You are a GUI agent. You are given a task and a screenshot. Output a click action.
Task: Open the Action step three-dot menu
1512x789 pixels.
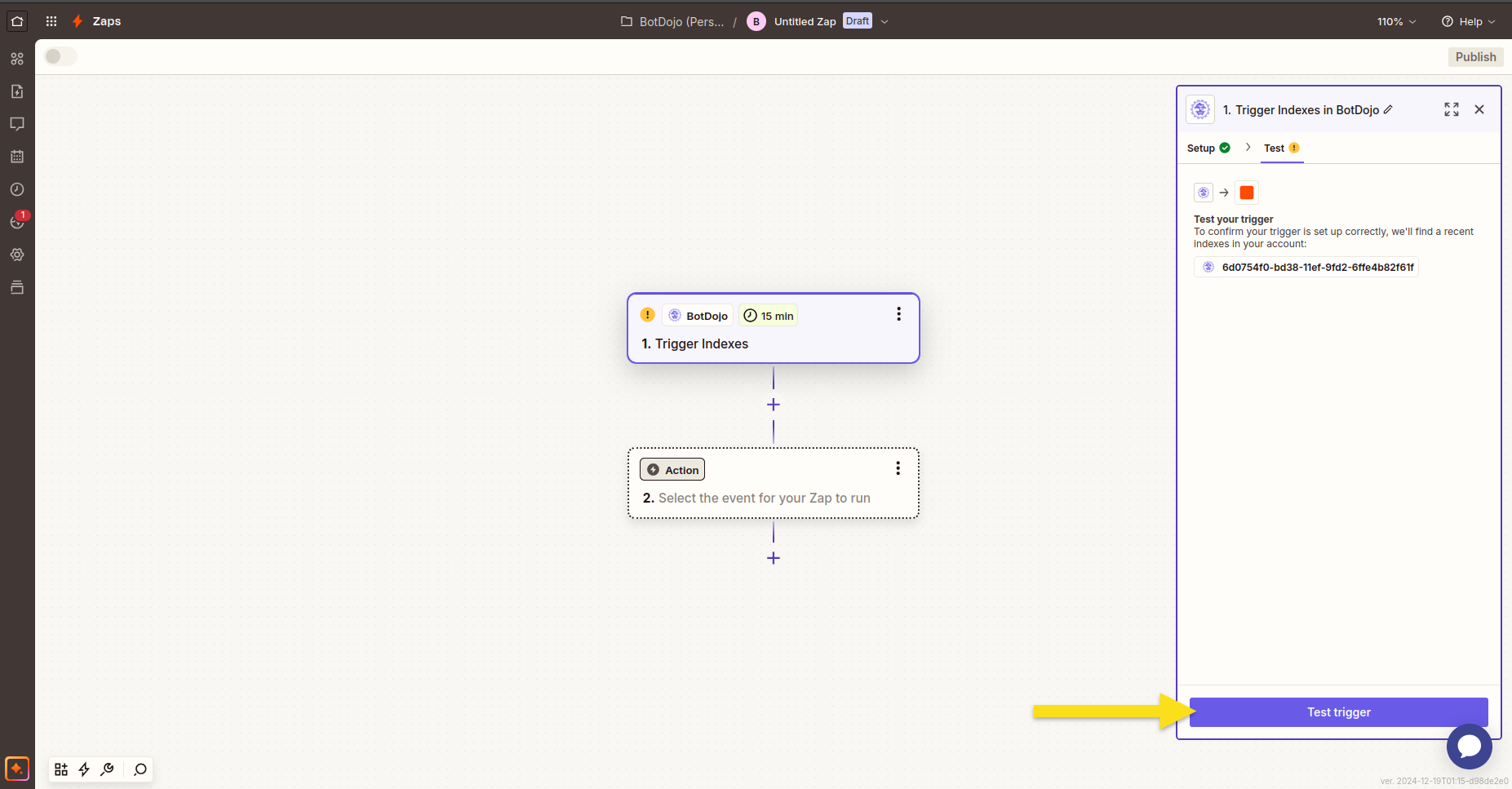click(898, 468)
